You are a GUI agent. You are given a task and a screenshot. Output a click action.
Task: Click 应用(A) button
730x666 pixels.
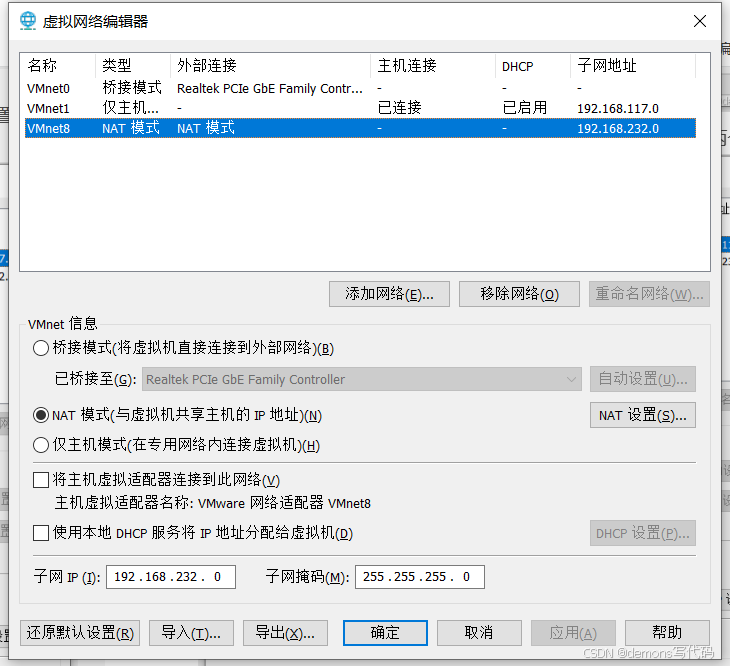pyautogui.click(x=573, y=633)
